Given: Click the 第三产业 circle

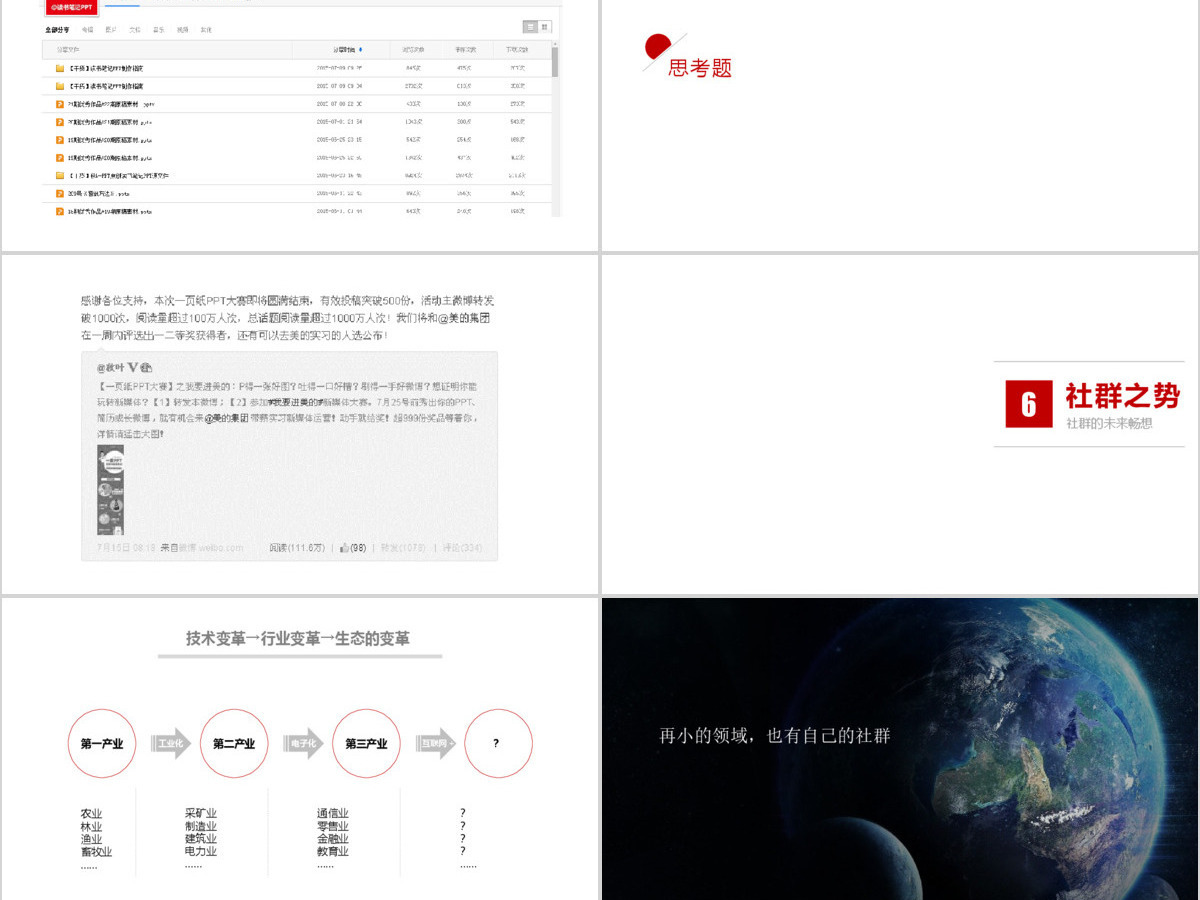Looking at the screenshot, I should click(x=366, y=743).
